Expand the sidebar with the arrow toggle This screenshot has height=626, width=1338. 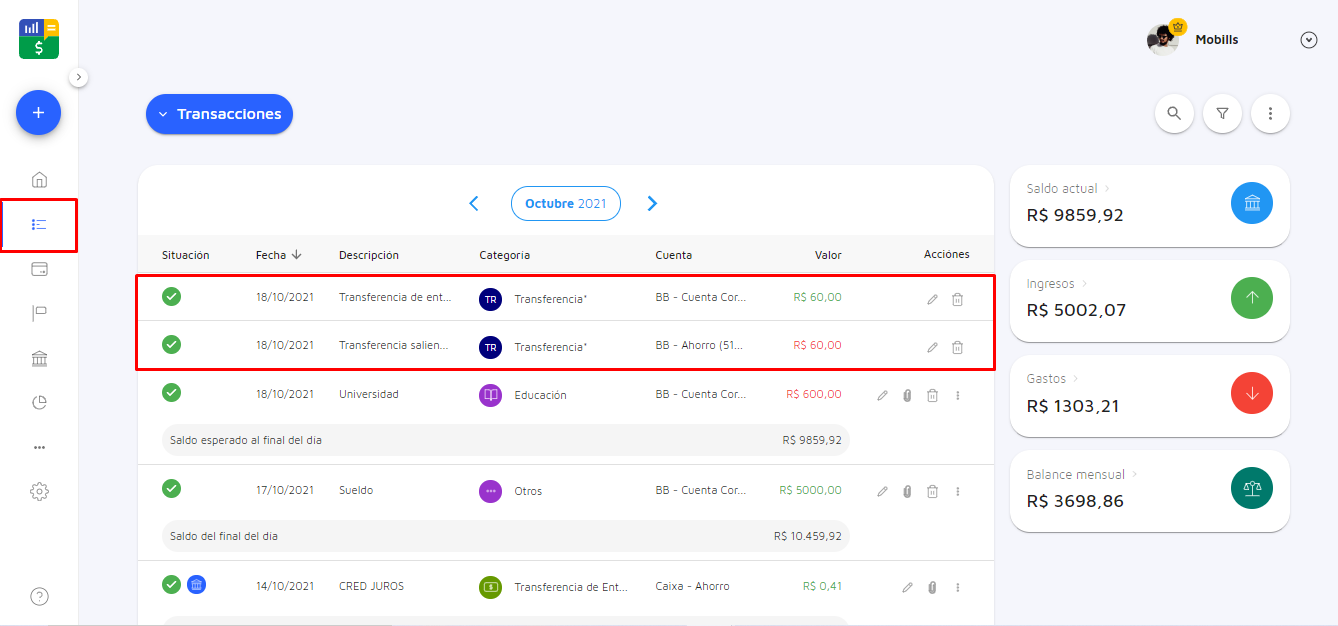[79, 77]
